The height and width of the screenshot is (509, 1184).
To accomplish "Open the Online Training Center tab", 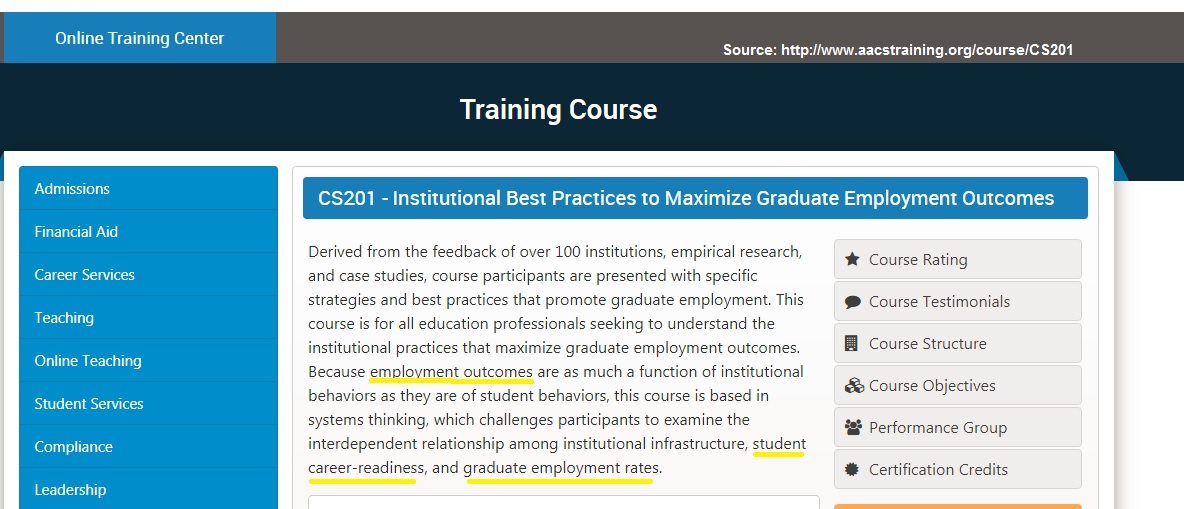I will (140, 38).
